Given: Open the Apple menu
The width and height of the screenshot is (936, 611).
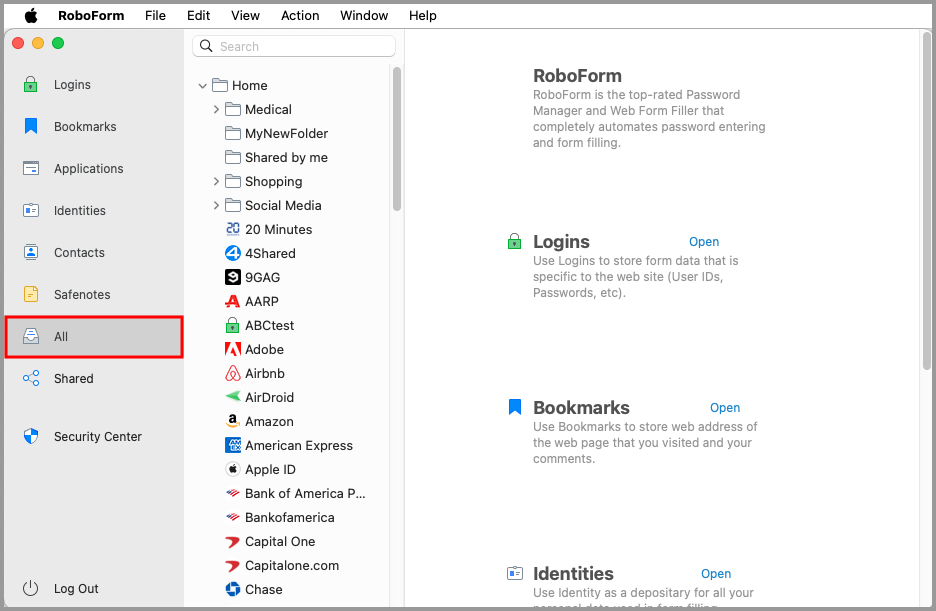Looking at the screenshot, I should [x=31, y=16].
